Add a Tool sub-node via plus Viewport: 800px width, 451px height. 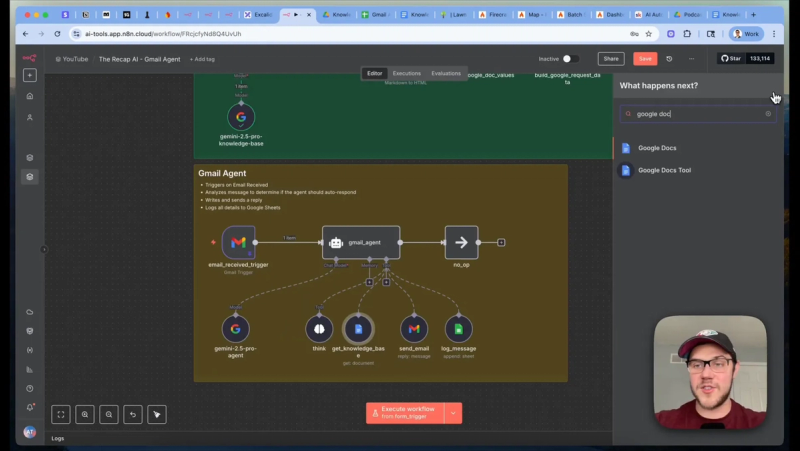tap(386, 282)
